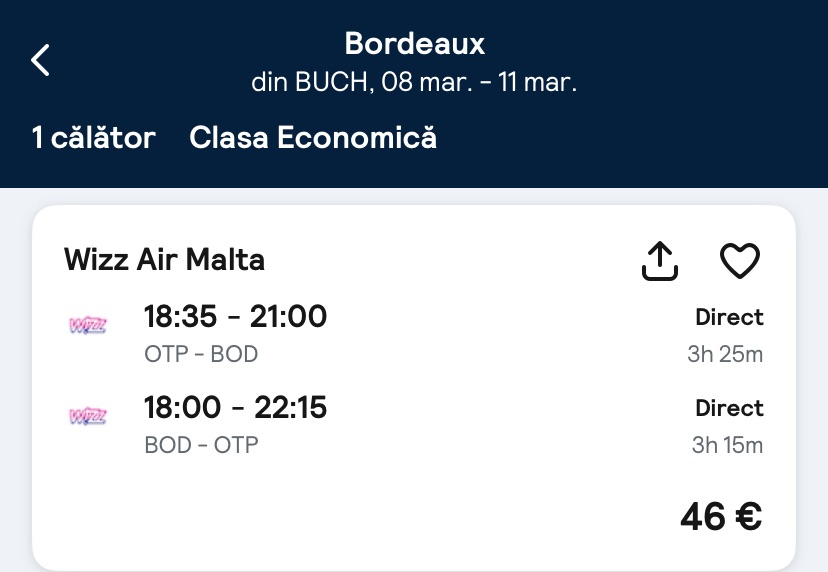Click the BOD - OTP route label
The height and width of the screenshot is (572, 828).
[x=201, y=445]
